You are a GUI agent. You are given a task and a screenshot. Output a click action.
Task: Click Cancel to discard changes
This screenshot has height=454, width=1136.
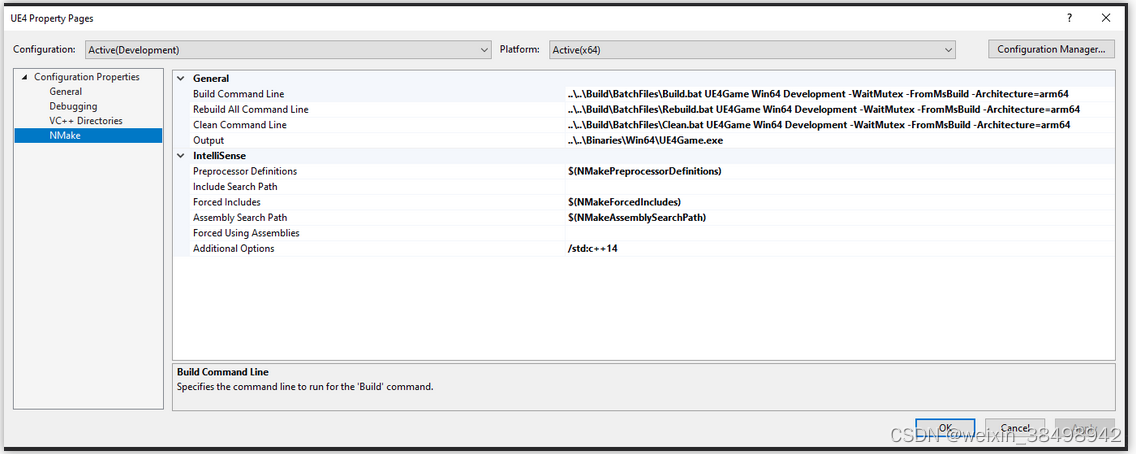(1015, 428)
